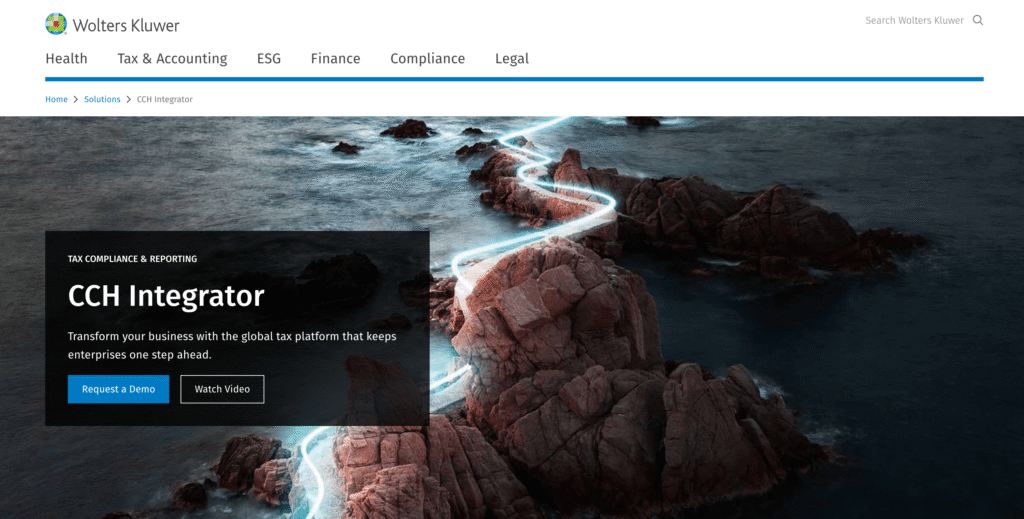Screen dimensions: 1024x519
Task: Click the Transform your business description text
Action: (x=232, y=345)
